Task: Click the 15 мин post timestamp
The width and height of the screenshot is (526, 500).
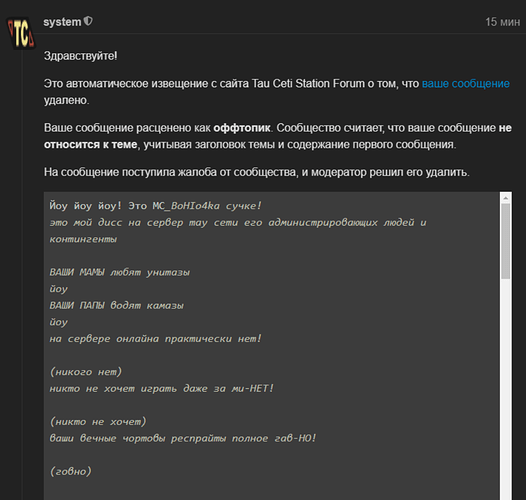Action: pyautogui.click(x=503, y=22)
